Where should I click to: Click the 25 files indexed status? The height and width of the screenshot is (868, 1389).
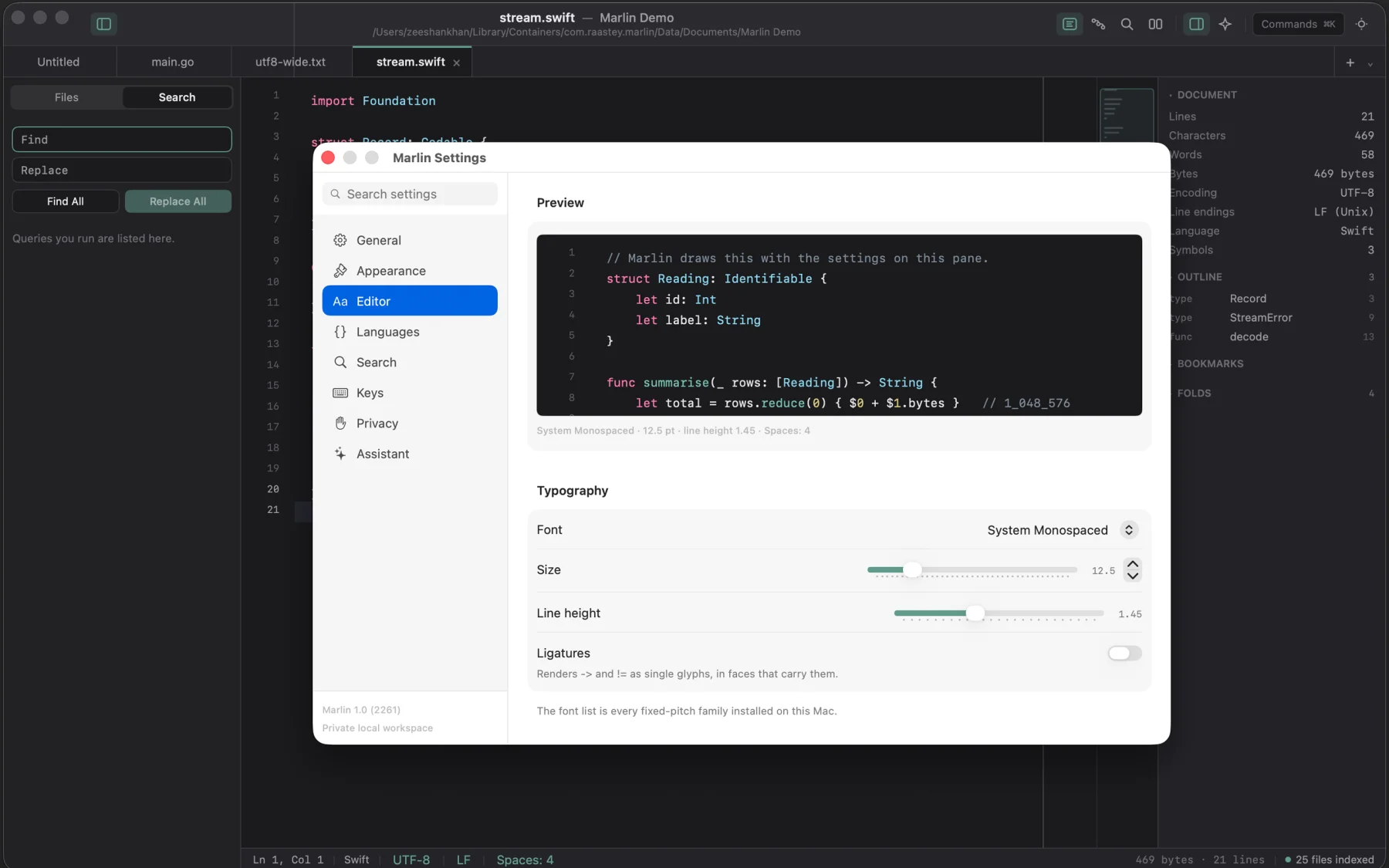tap(1330, 860)
